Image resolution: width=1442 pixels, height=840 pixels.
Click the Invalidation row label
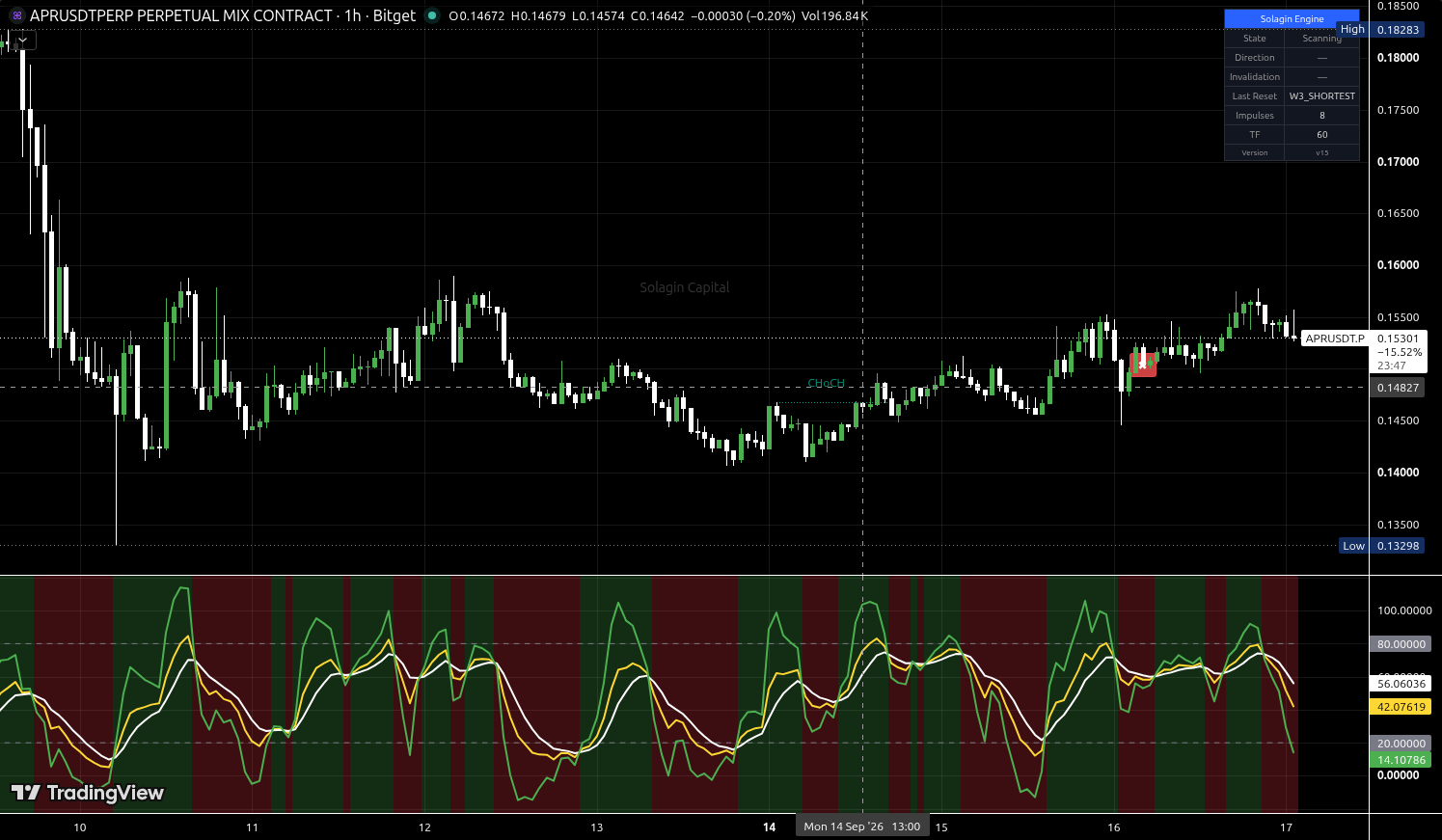(x=1254, y=77)
